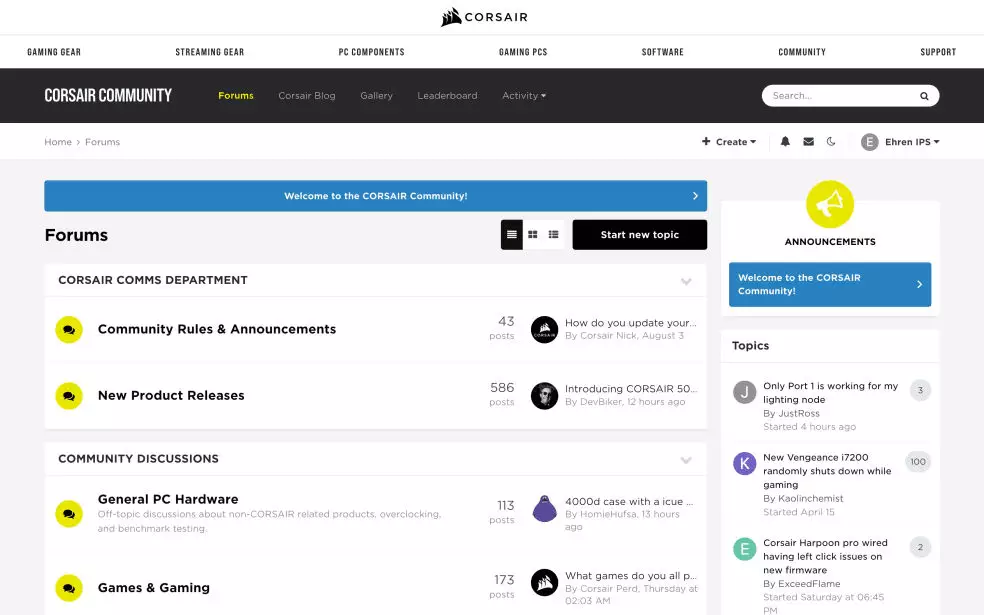Click the Corsair Community header title
This screenshot has height=615, width=984.
click(108, 95)
